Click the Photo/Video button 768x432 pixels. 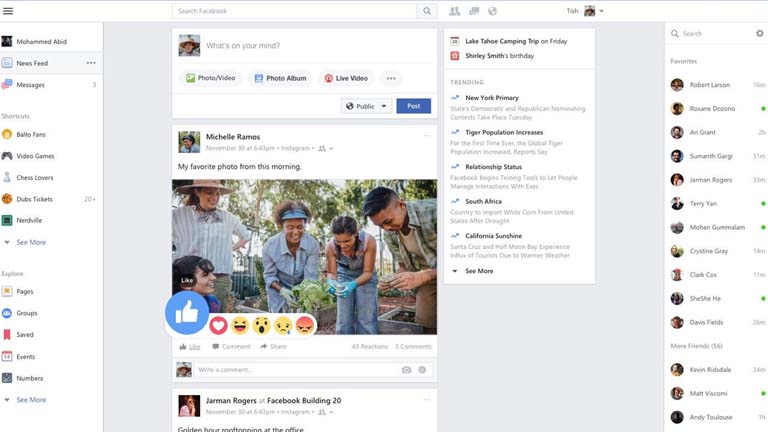click(x=211, y=78)
